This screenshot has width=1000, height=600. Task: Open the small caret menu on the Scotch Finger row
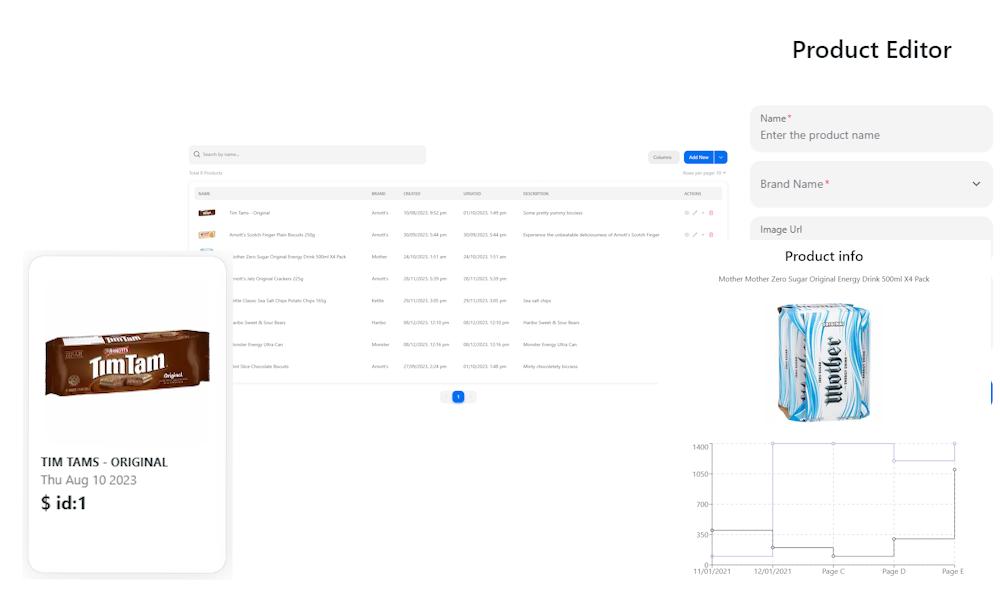[703, 235]
